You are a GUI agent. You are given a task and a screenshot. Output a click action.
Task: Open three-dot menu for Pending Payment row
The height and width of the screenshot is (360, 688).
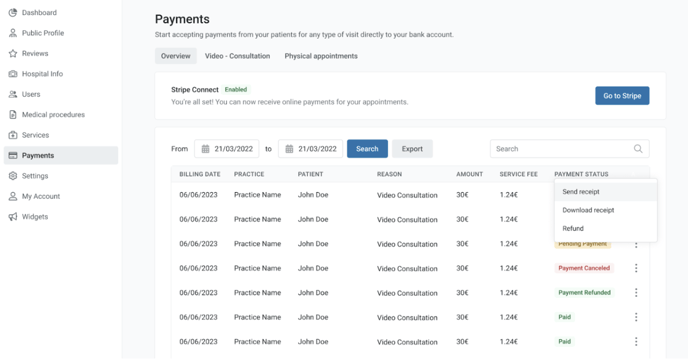click(x=636, y=245)
